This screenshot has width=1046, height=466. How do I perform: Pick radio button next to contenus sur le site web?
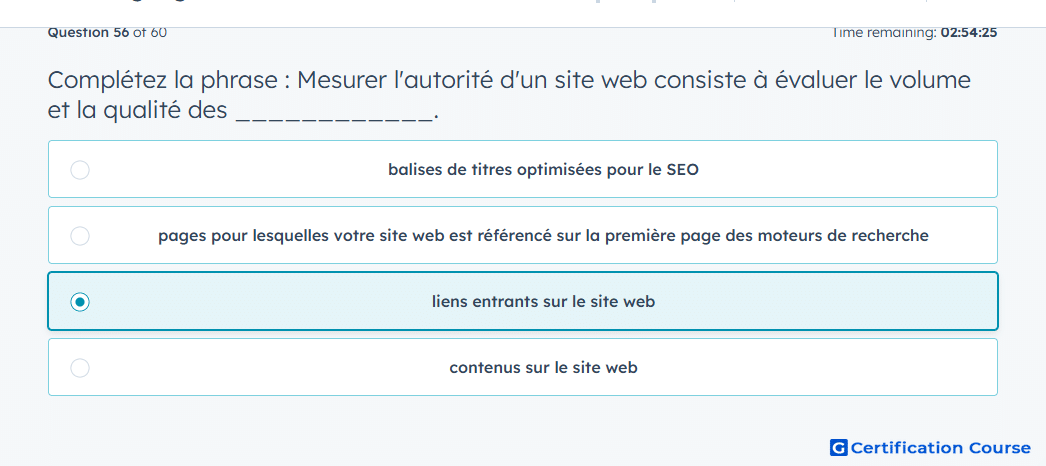[80, 368]
